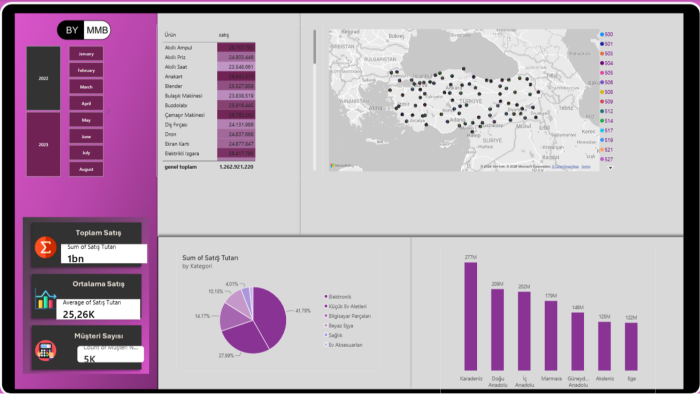Sort table by Ürün column header
This screenshot has height=394, width=700.
click(170, 35)
